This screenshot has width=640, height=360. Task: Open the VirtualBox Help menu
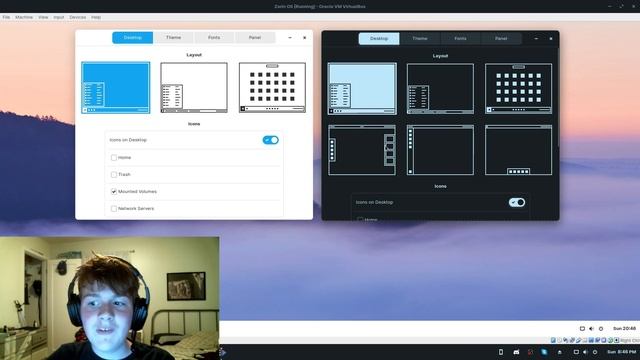[x=96, y=17]
